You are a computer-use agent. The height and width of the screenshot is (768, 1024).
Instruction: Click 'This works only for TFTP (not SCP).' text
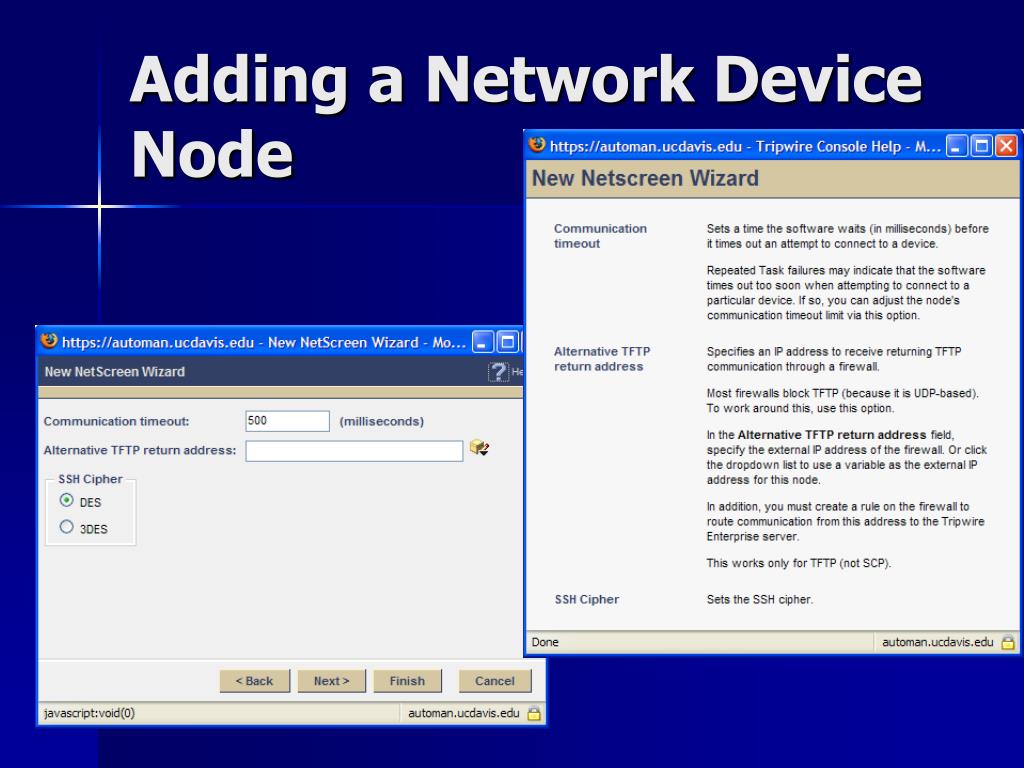tap(799, 563)
